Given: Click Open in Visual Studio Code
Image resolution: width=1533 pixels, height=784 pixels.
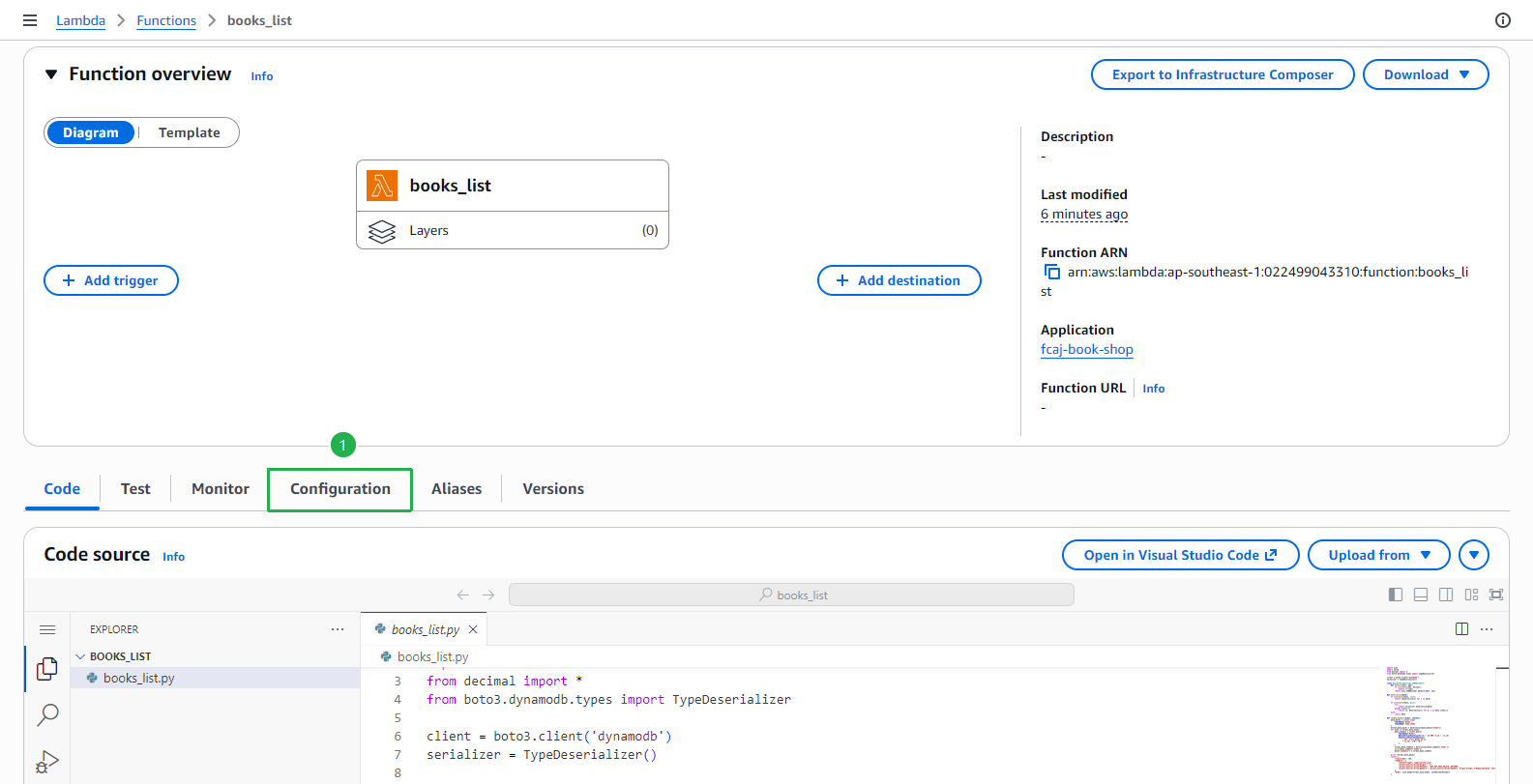Looking at the screenshot, I should pyautogui.click(x=1180, y=555).
